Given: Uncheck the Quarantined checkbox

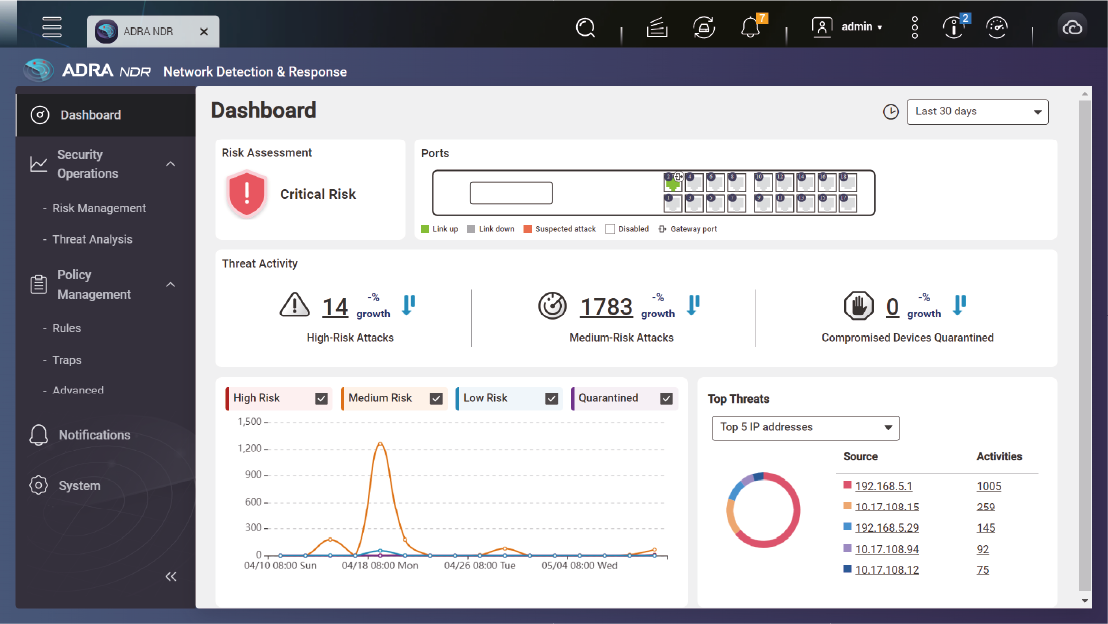Looking at the screenshot, I should click(666, 399).
